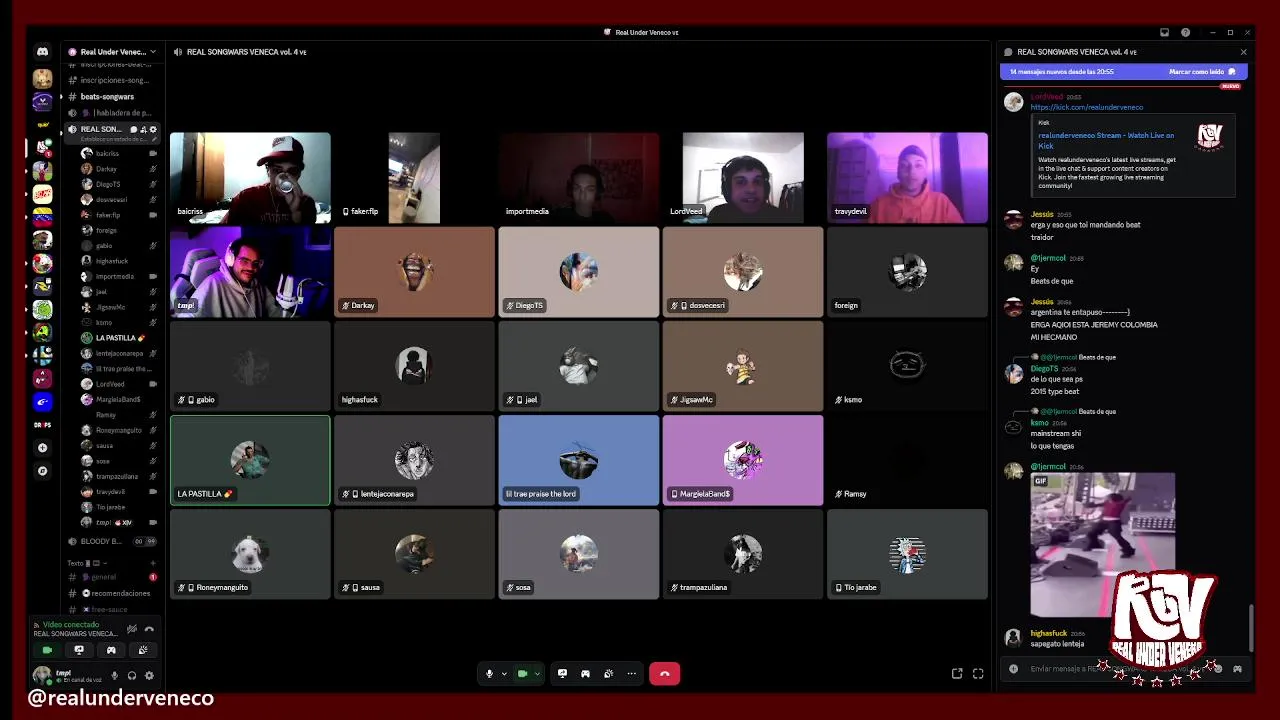The image size is (1280, 720).
Task: Click noise suppression icon in Video conectado panel
Action: click(x=131, y=629)
